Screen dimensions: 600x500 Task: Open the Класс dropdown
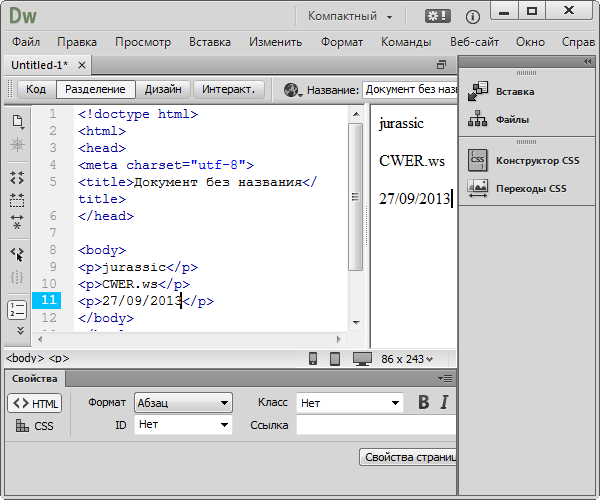click(x=350, y=402)
